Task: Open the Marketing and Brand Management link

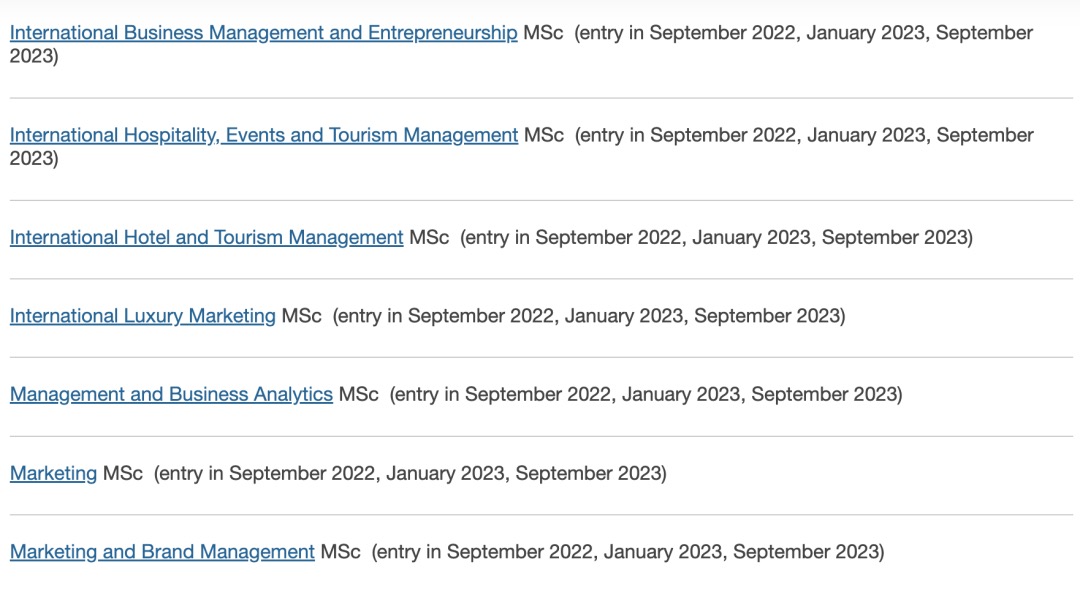Action: (162, 552)
